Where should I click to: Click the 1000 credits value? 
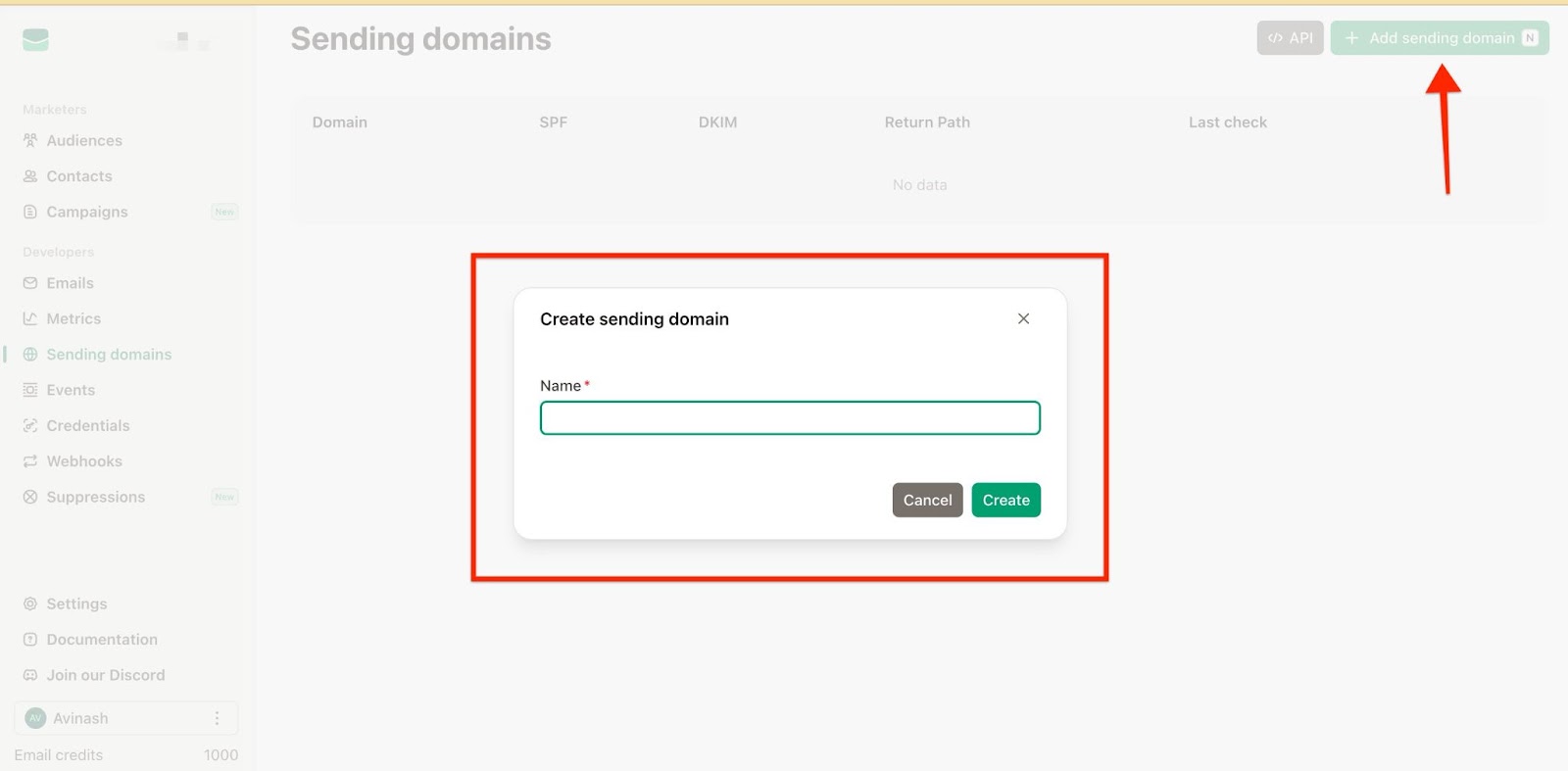220,755
